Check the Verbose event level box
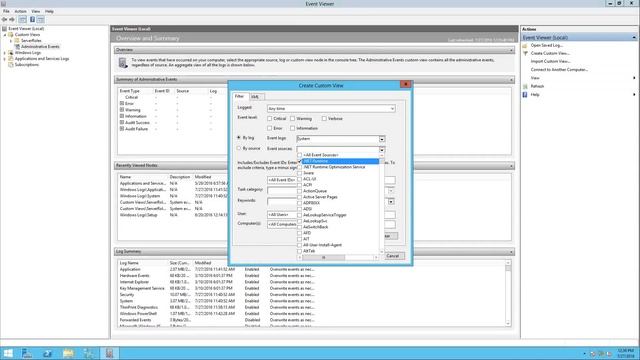640x360 pixels. (324, 118)
